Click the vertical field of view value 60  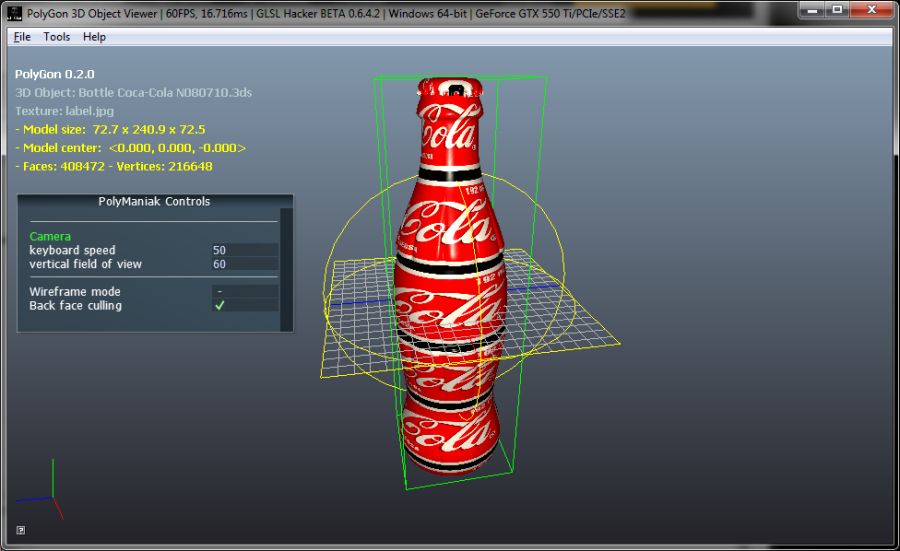point(245,264)
